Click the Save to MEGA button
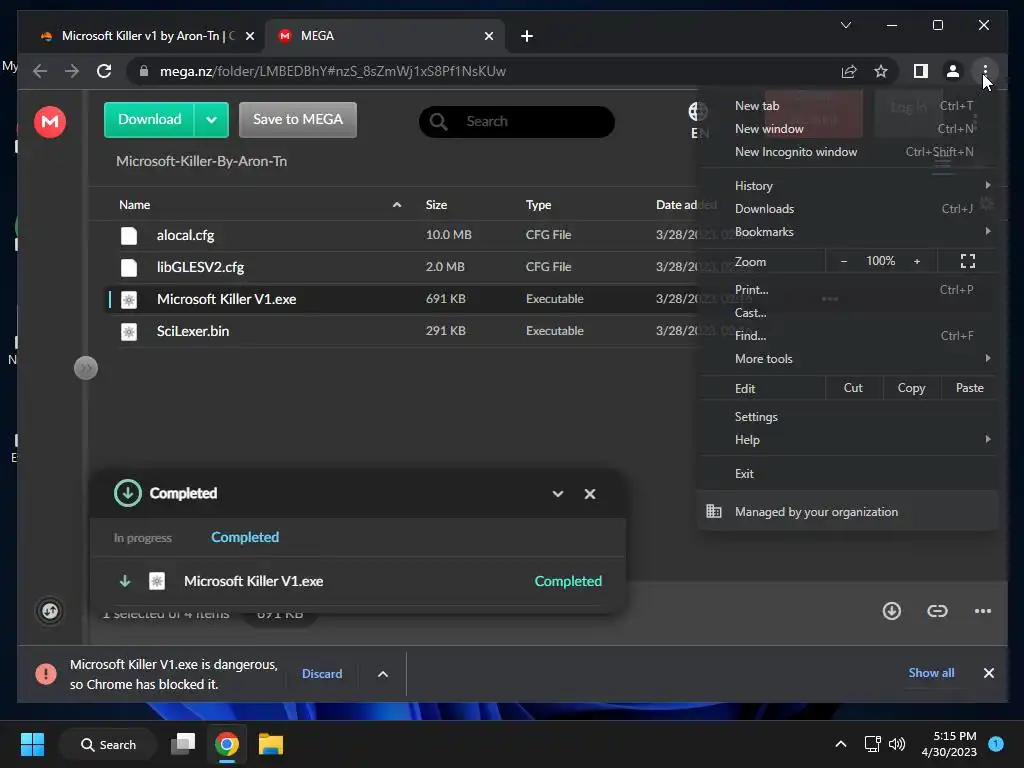The width and height of the screenshot is (1024, 768). (x=298, y=120)
